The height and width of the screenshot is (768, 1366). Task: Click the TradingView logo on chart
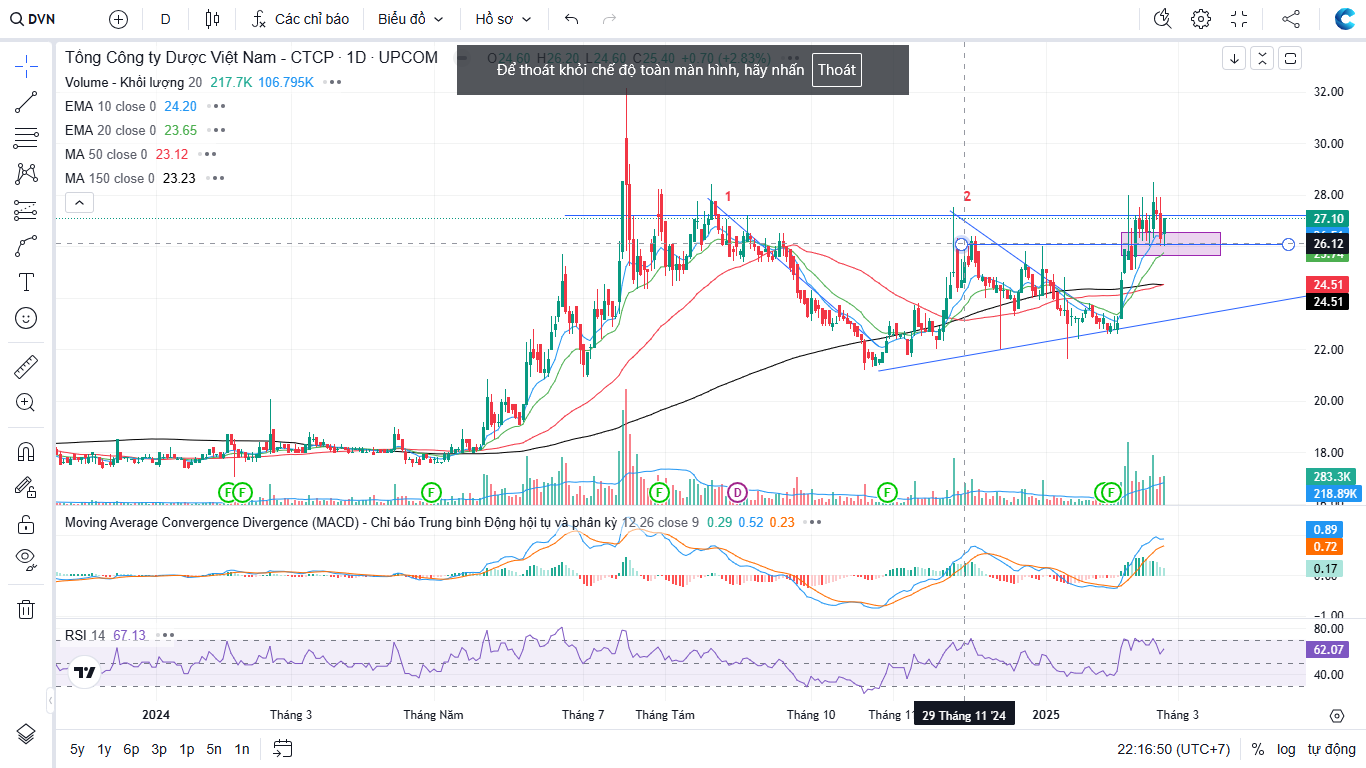[85, 673]
